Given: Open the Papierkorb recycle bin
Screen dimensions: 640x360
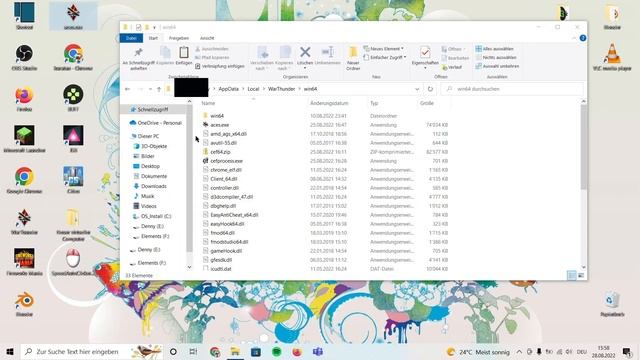Looking at the screenshot, I should pyautogui.click(x=612, y=304).
